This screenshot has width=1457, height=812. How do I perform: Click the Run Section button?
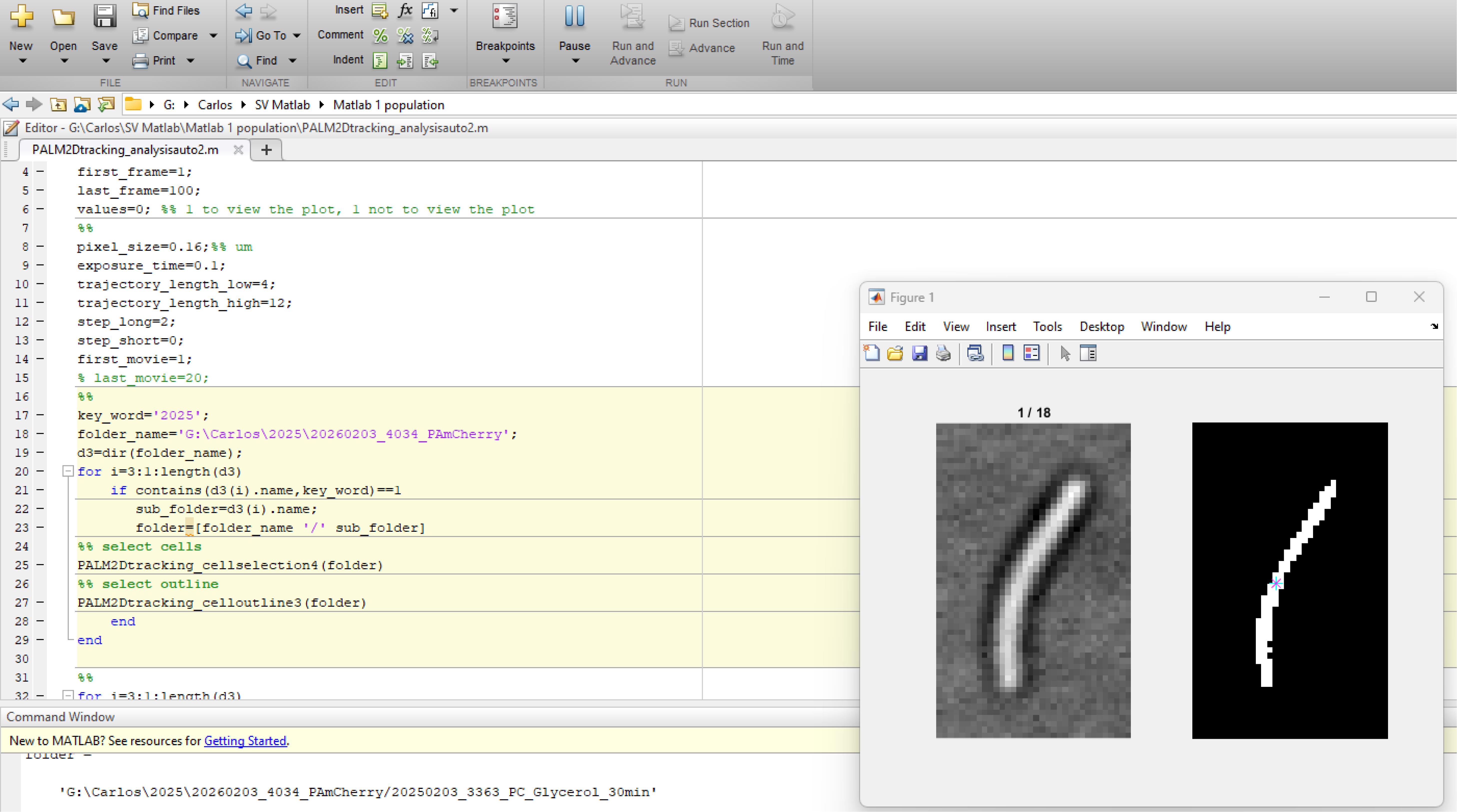tap(709, 23)
